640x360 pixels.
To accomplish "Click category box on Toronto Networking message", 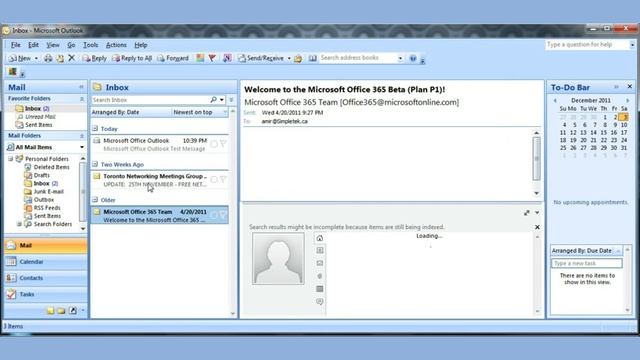I will pos(214,179).
